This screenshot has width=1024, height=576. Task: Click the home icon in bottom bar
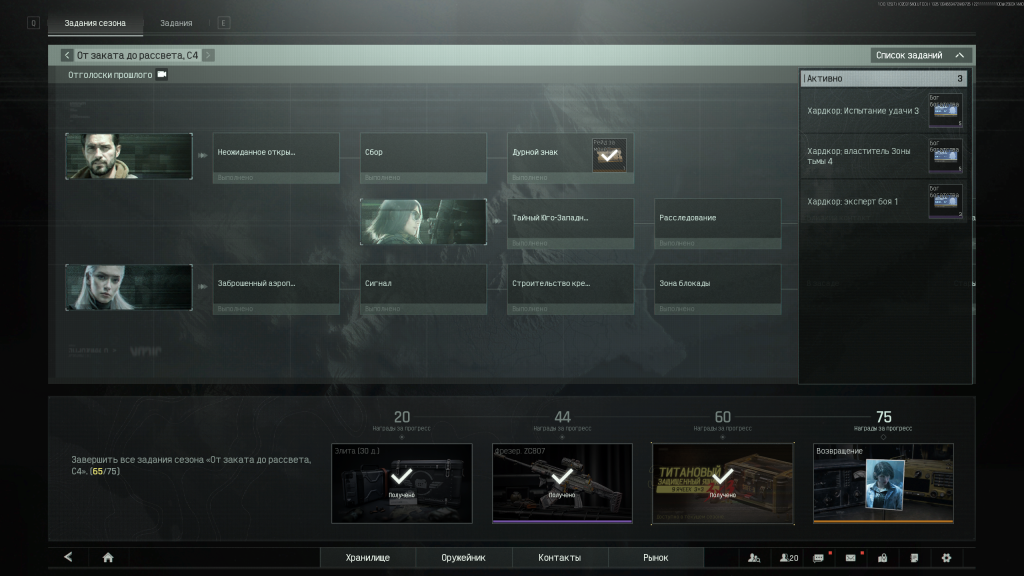[x=108, y=558]
